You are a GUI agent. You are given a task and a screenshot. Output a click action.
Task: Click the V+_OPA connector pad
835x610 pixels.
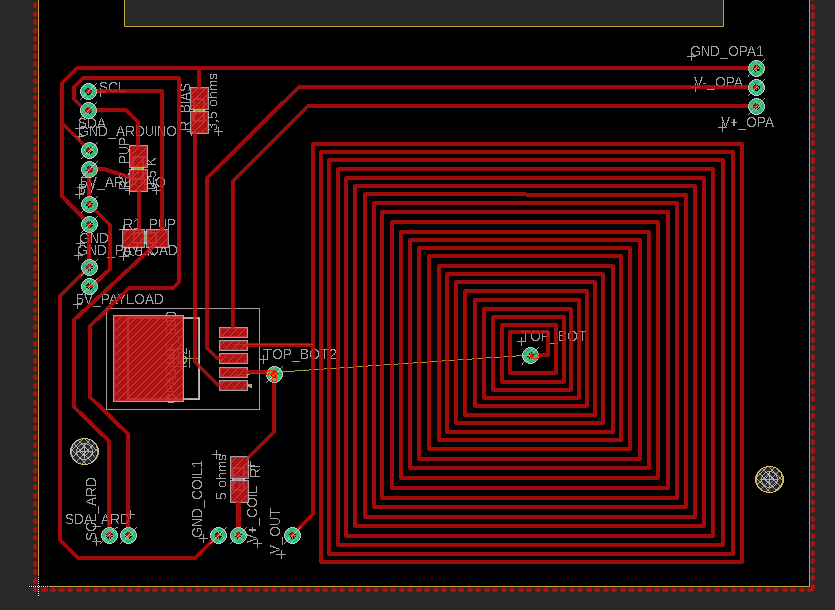(x=757, y=105)
